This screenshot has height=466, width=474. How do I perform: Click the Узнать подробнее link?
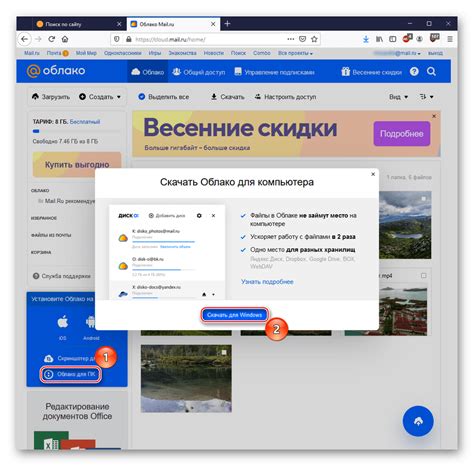click(267, 282)
